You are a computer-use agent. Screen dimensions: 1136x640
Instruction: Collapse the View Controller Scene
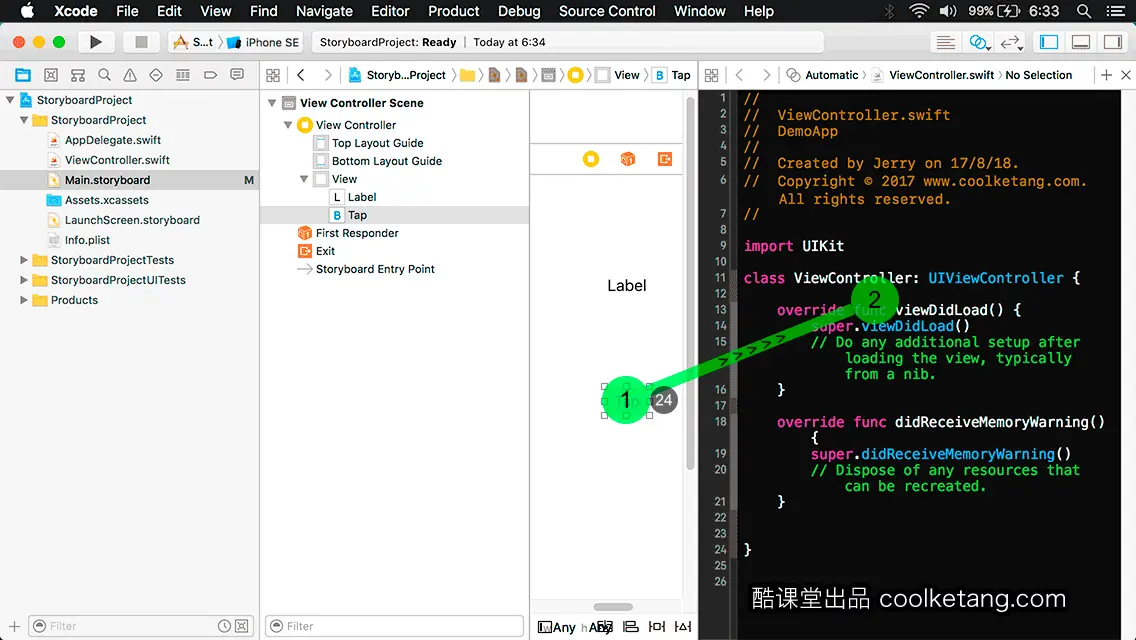pyautogui.click(x=272, y=103)
